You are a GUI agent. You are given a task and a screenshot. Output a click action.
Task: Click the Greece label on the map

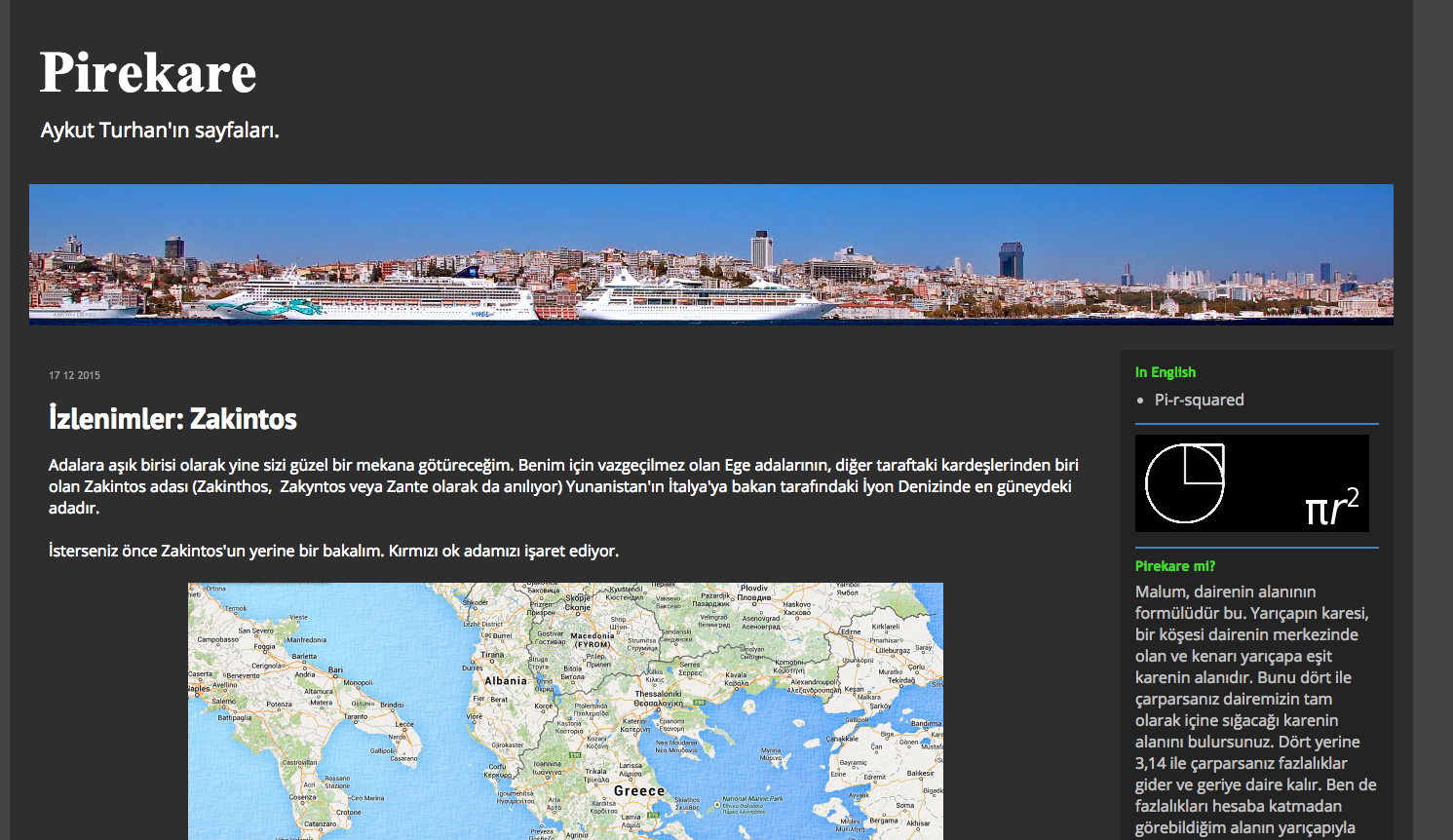(x=638, y=791)
